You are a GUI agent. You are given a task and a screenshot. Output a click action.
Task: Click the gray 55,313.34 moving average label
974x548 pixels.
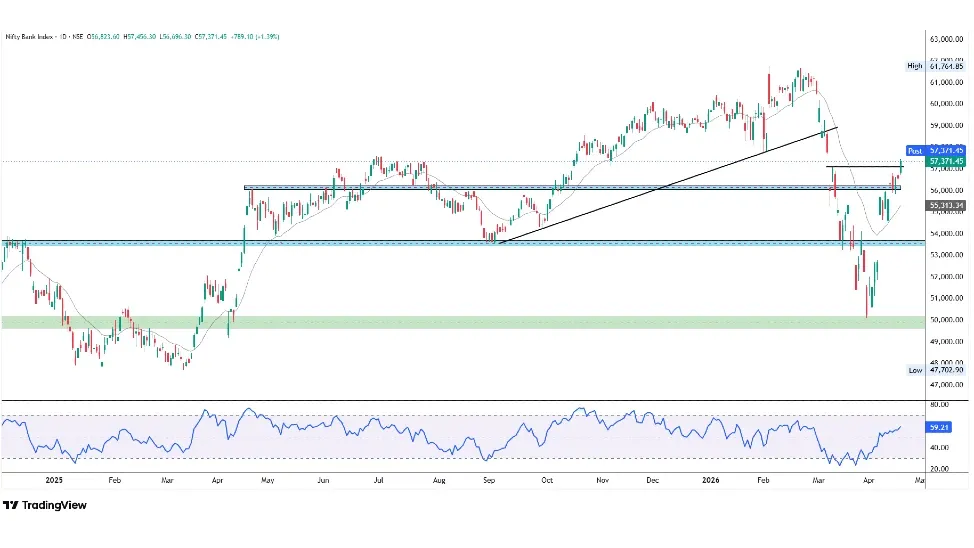tap(945, 206)
